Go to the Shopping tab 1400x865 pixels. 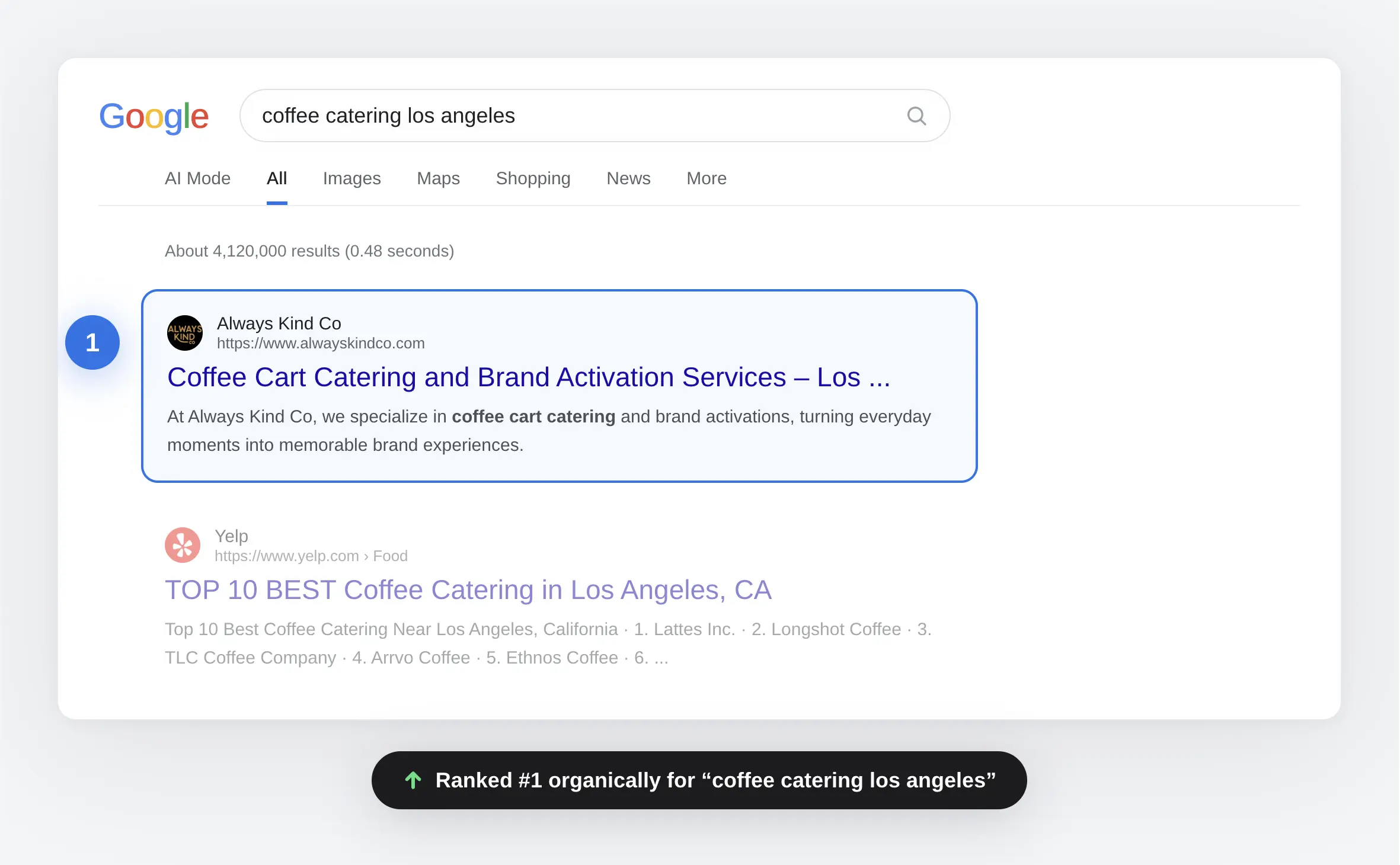[x=533, y=178]
